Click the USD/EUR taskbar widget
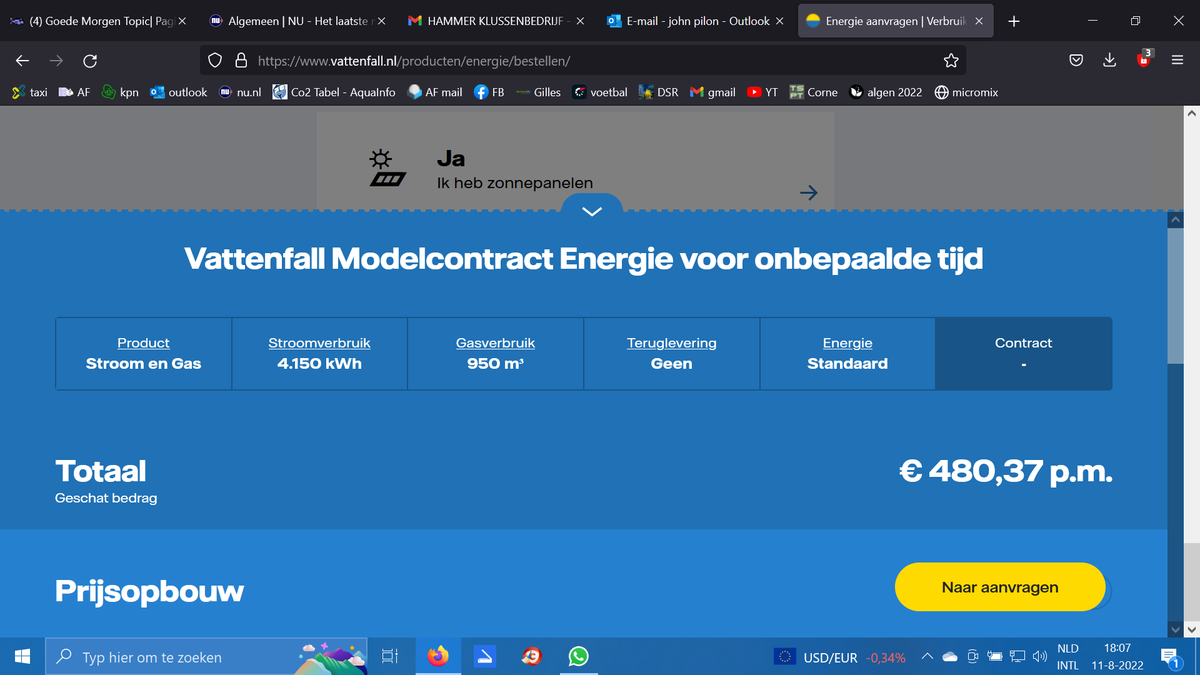The image size is (1200, 675). (x=840, y=657)
